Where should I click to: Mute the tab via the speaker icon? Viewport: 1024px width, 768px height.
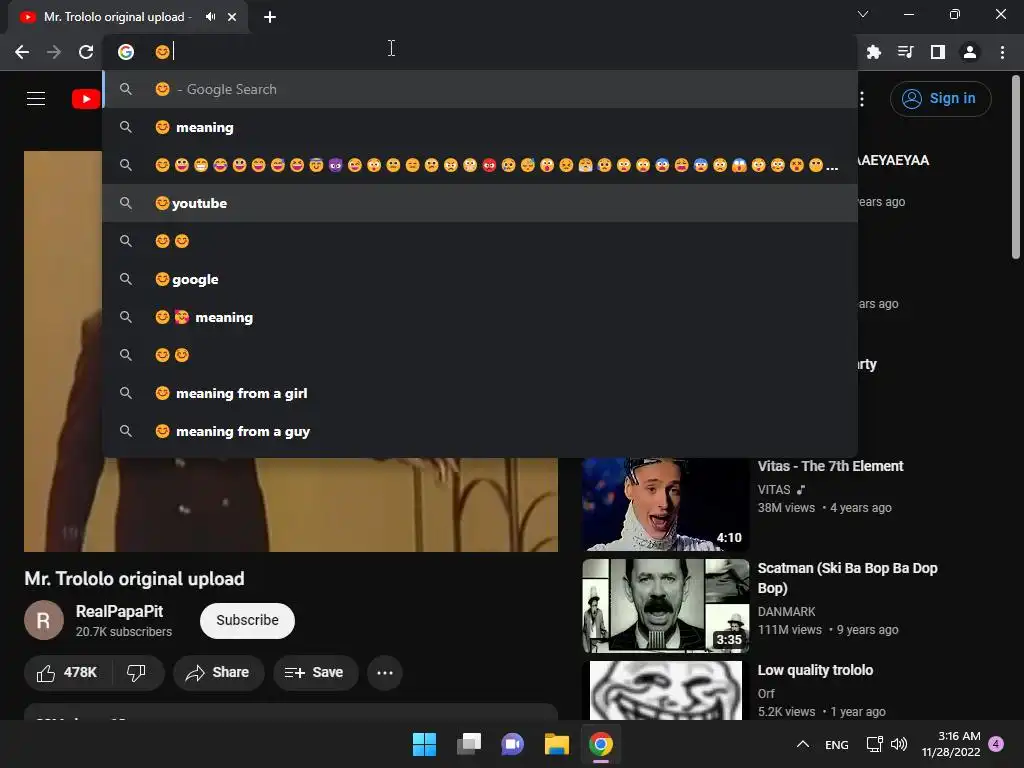click(210, 17)
